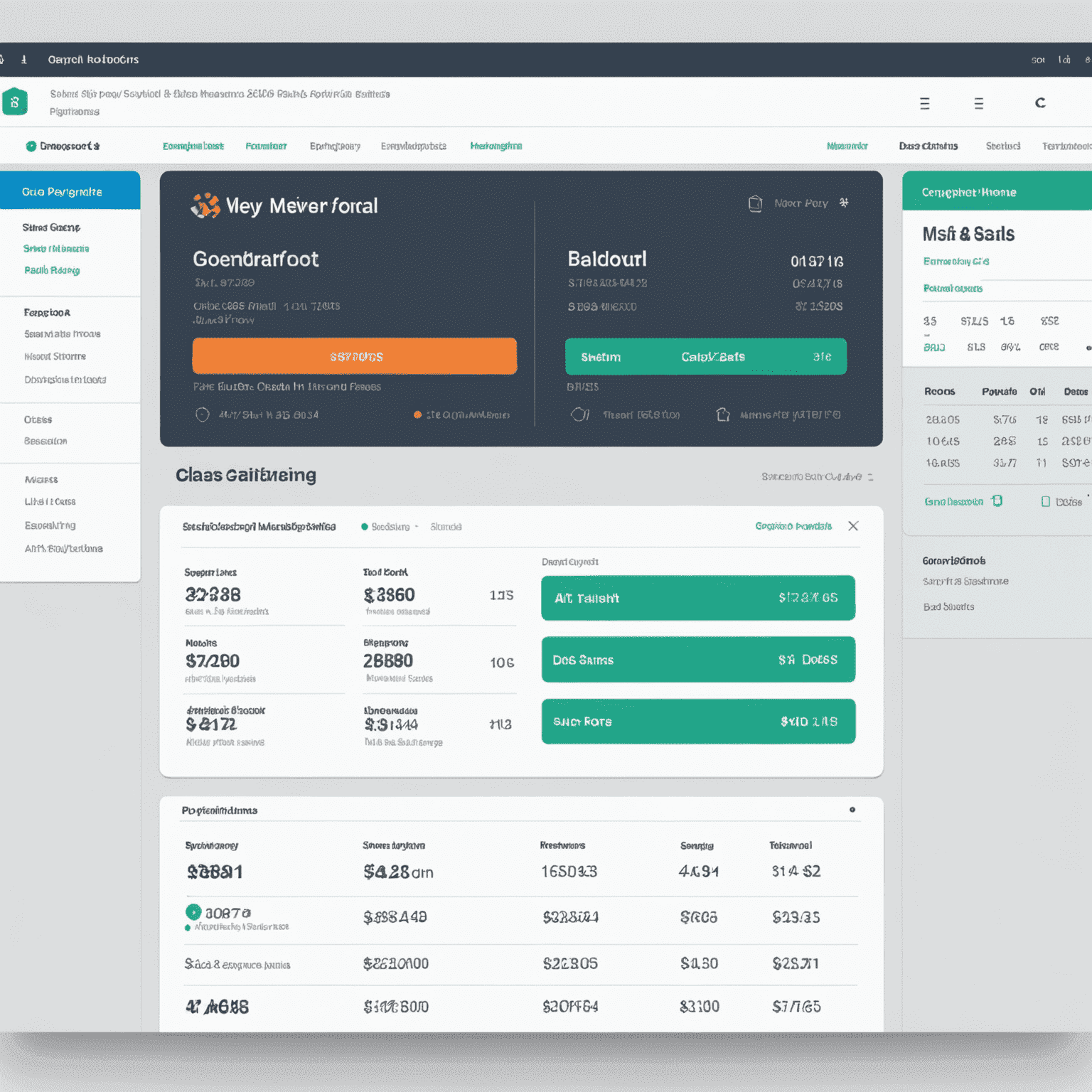Click the 'Slomcla' filter label

(446, 527)
